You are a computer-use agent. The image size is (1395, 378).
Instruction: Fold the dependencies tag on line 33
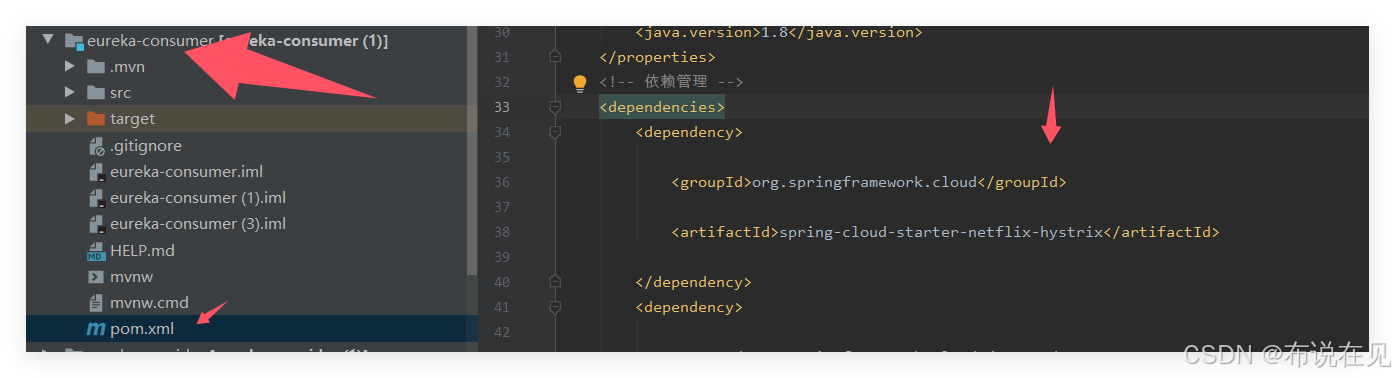pos(555,107)
